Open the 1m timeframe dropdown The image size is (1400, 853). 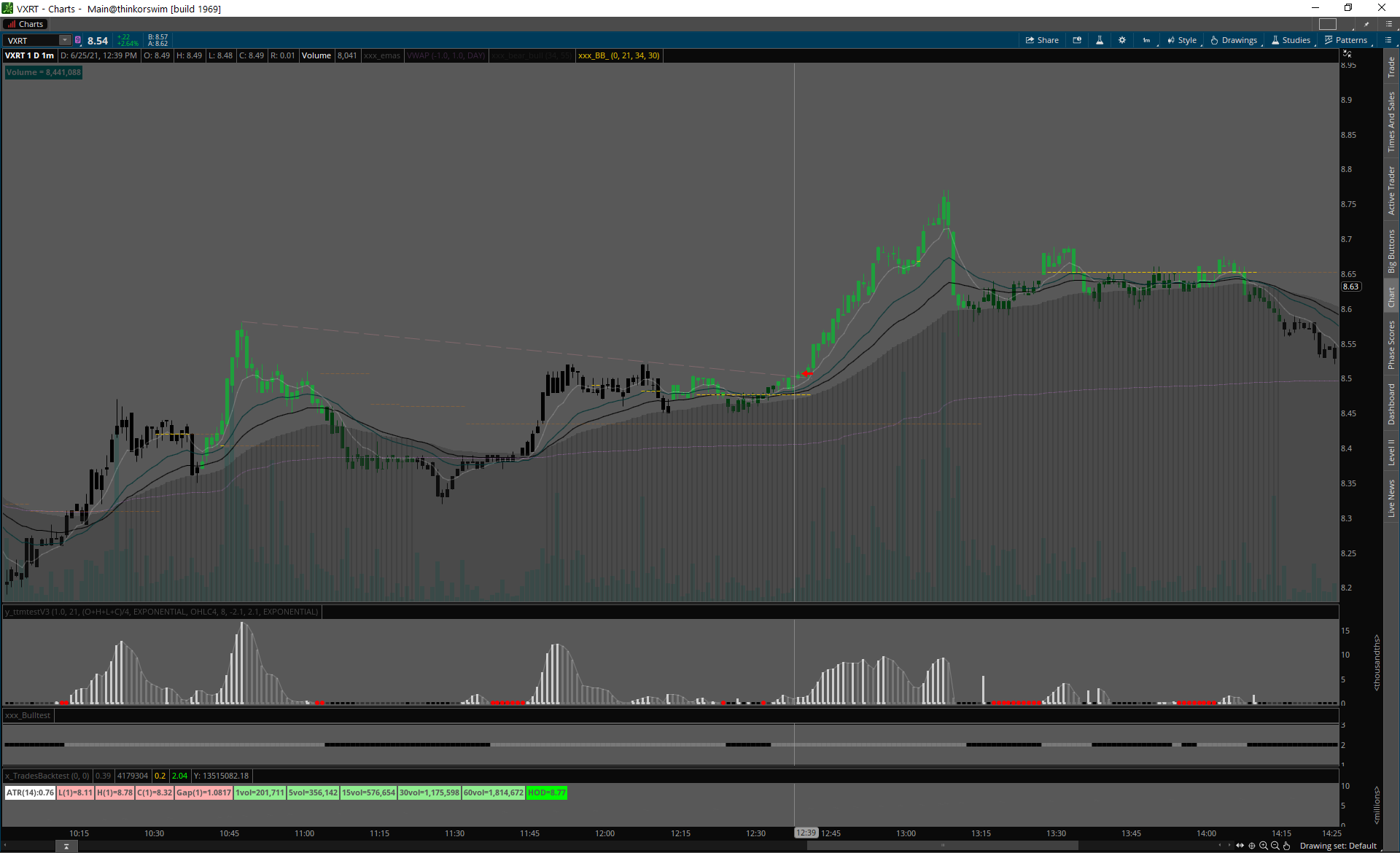click(x=1147, y=40)
